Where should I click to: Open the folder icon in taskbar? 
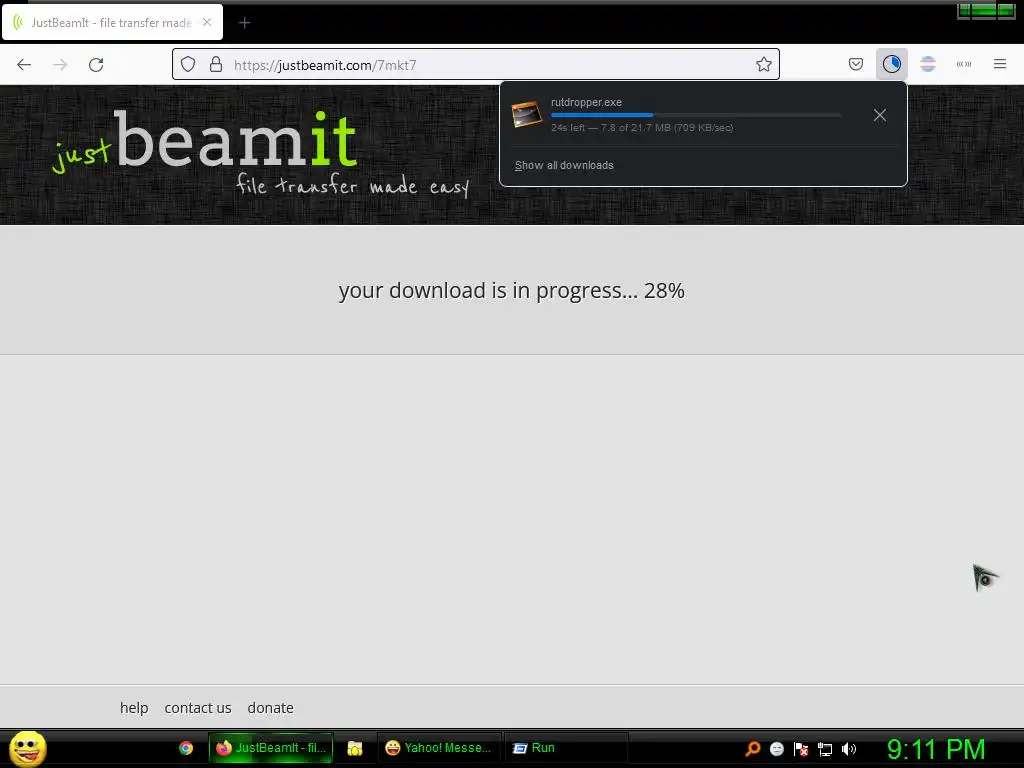click(355, 748)
